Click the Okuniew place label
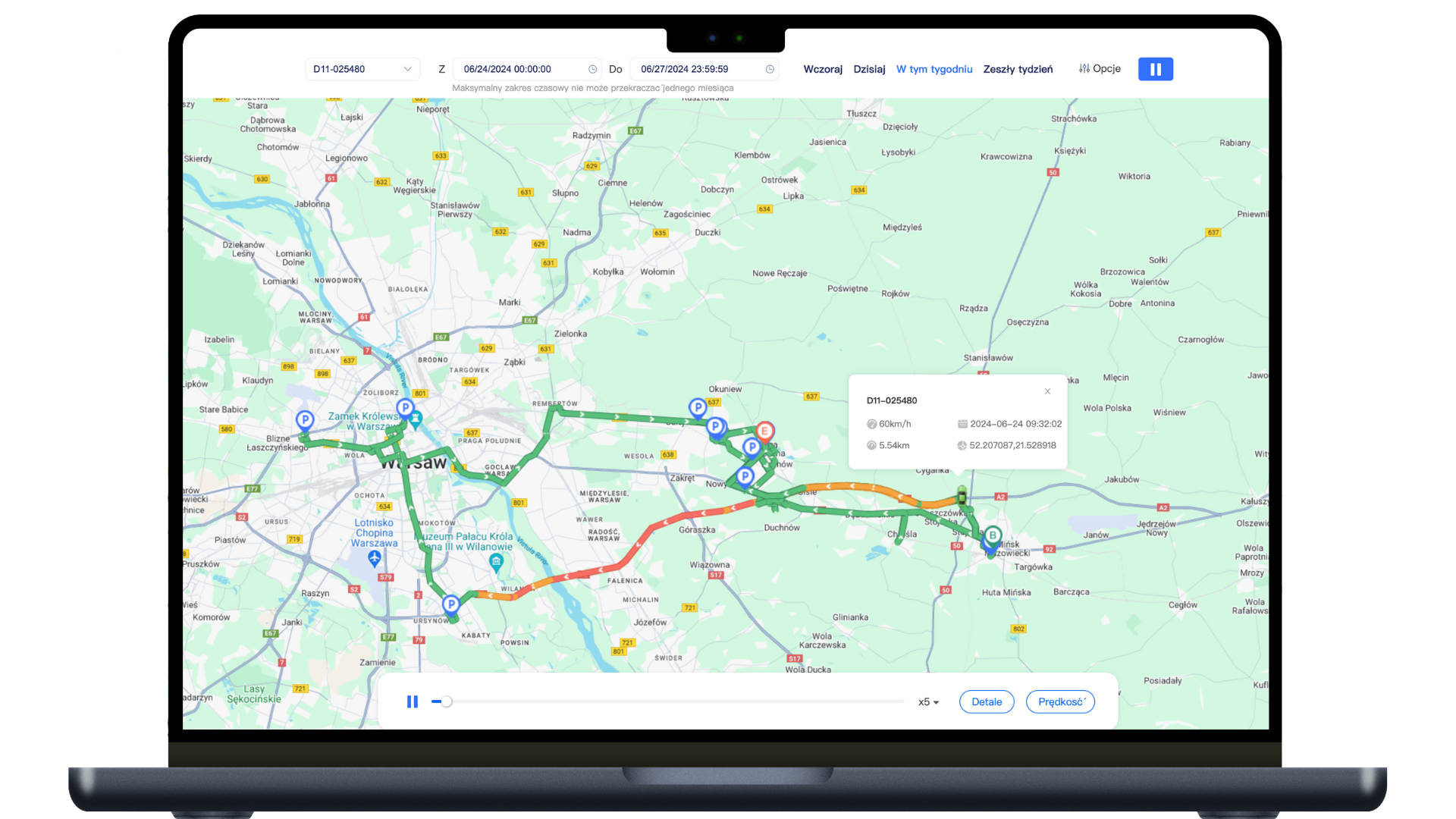Image resolution: width=1456 pixels, height=819 pixels. [x=725, y=389]
